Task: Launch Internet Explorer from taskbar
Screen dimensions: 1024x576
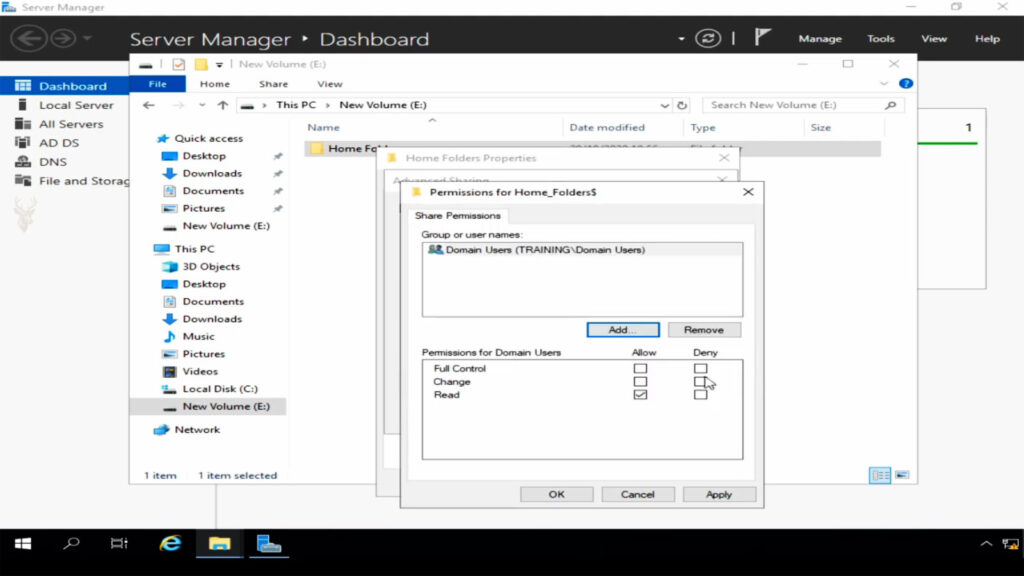Action: click(x=170, y=544)
